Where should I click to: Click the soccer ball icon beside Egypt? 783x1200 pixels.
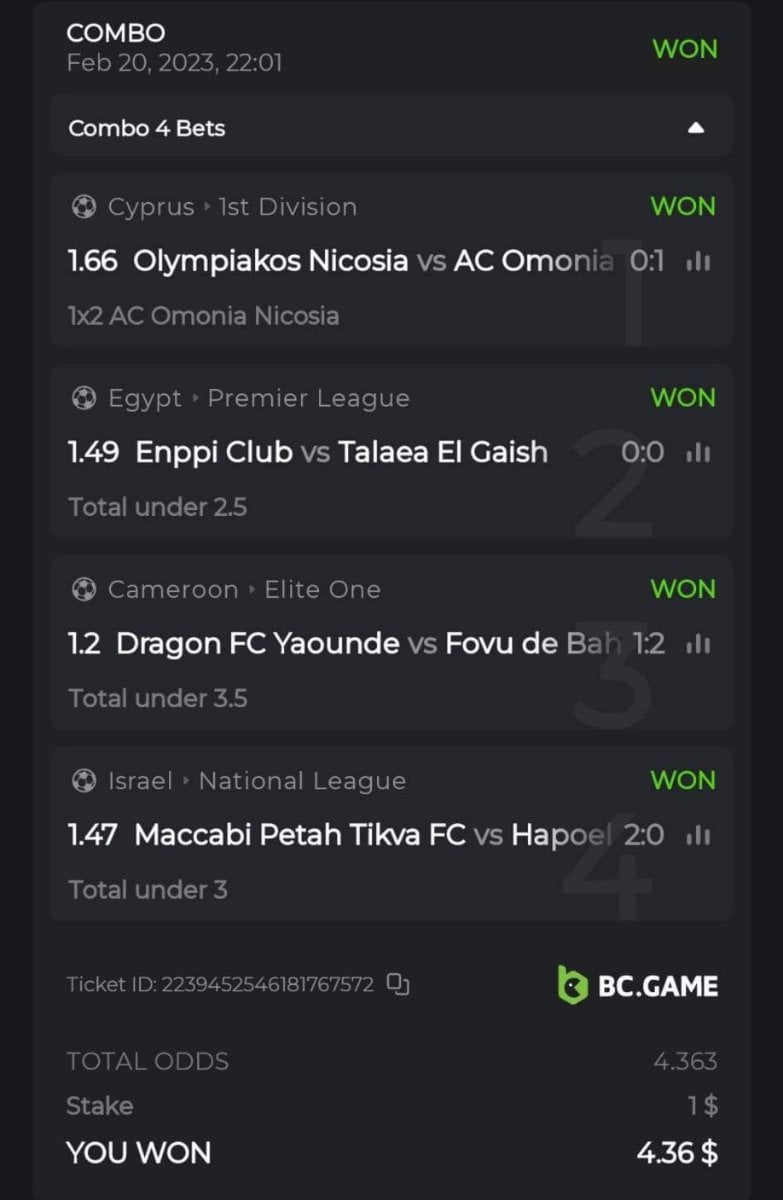coord(84,398)
